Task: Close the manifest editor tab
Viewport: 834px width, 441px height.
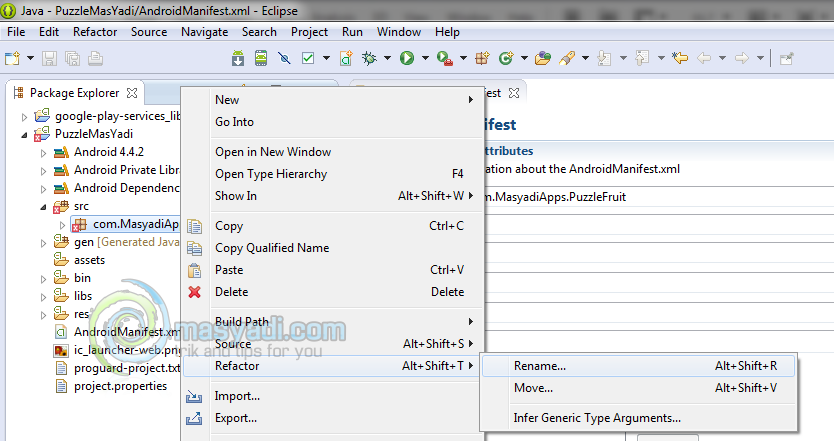Action: [514, 93]
